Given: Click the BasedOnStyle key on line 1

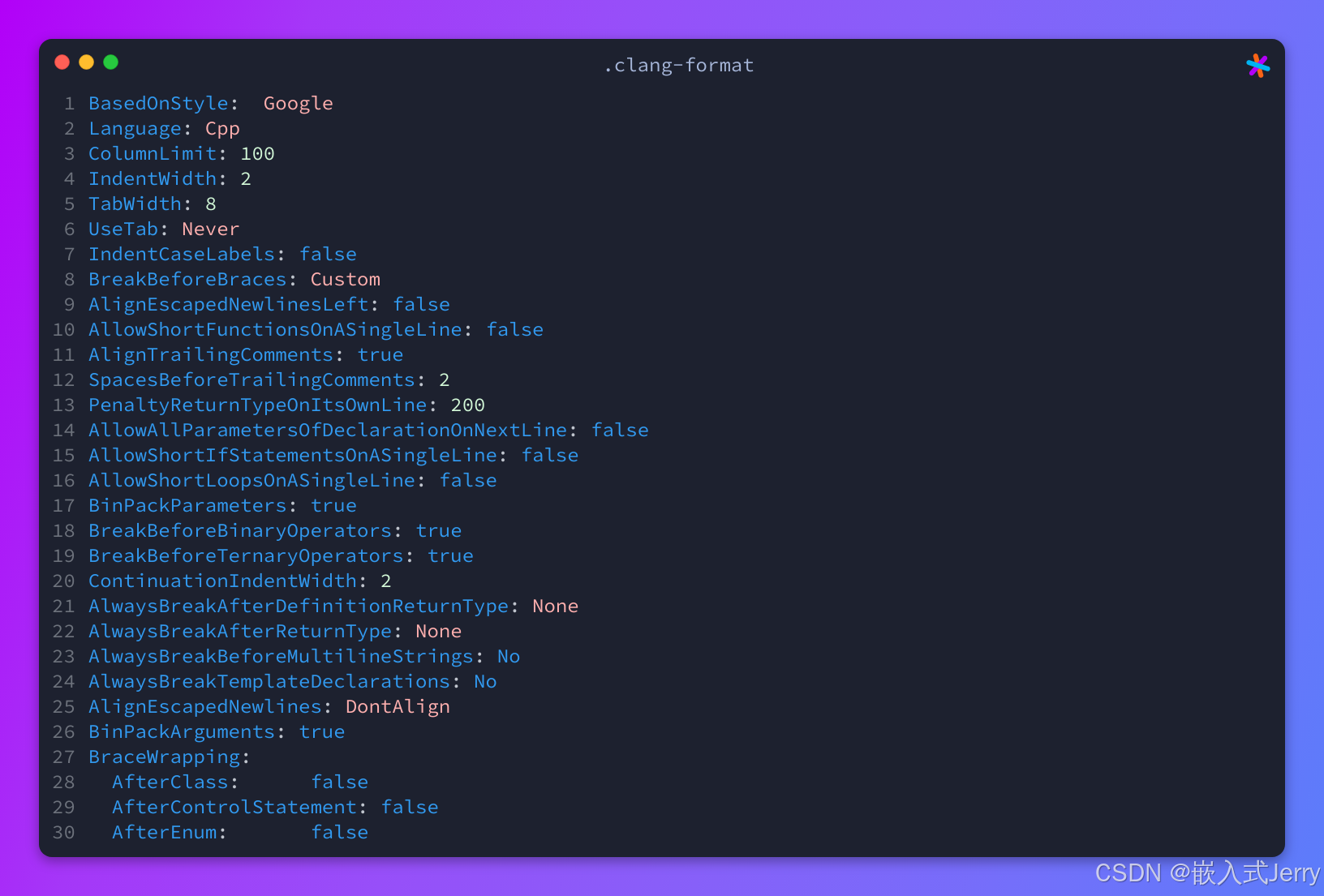Looking at the screenshot, I should tap(158, 103).
